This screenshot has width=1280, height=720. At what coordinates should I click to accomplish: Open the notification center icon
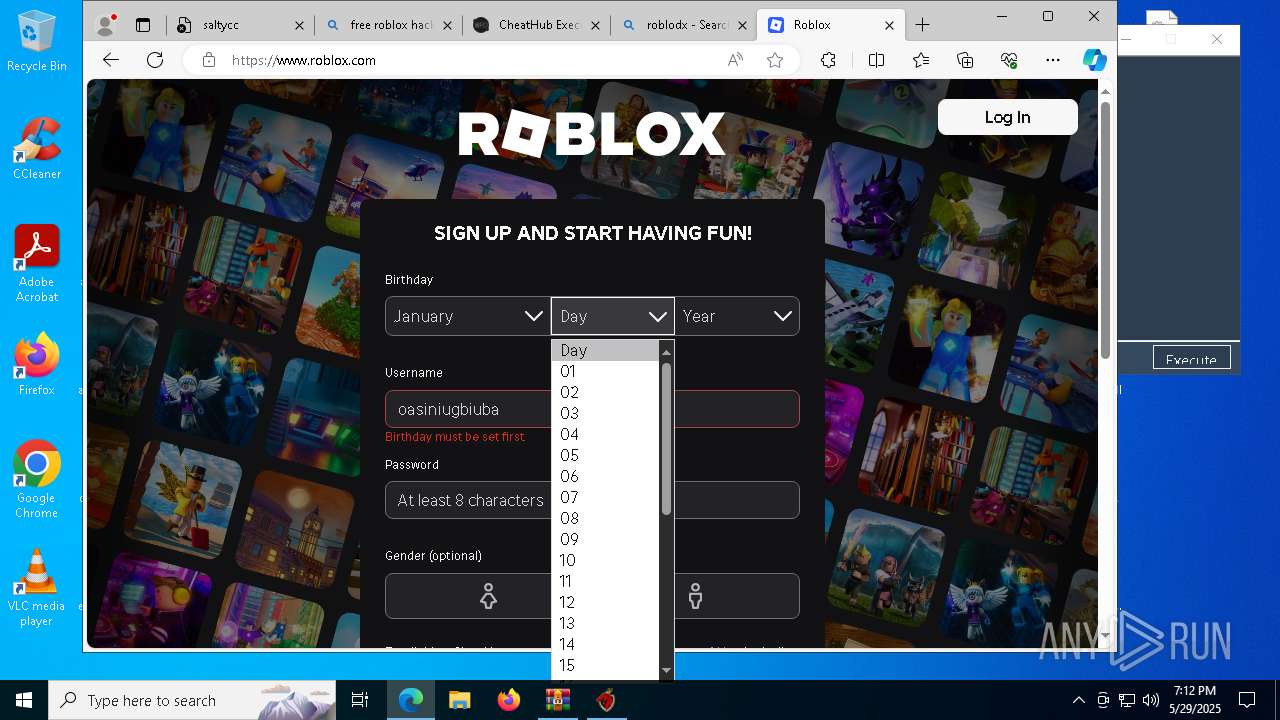click(1247, 700)
